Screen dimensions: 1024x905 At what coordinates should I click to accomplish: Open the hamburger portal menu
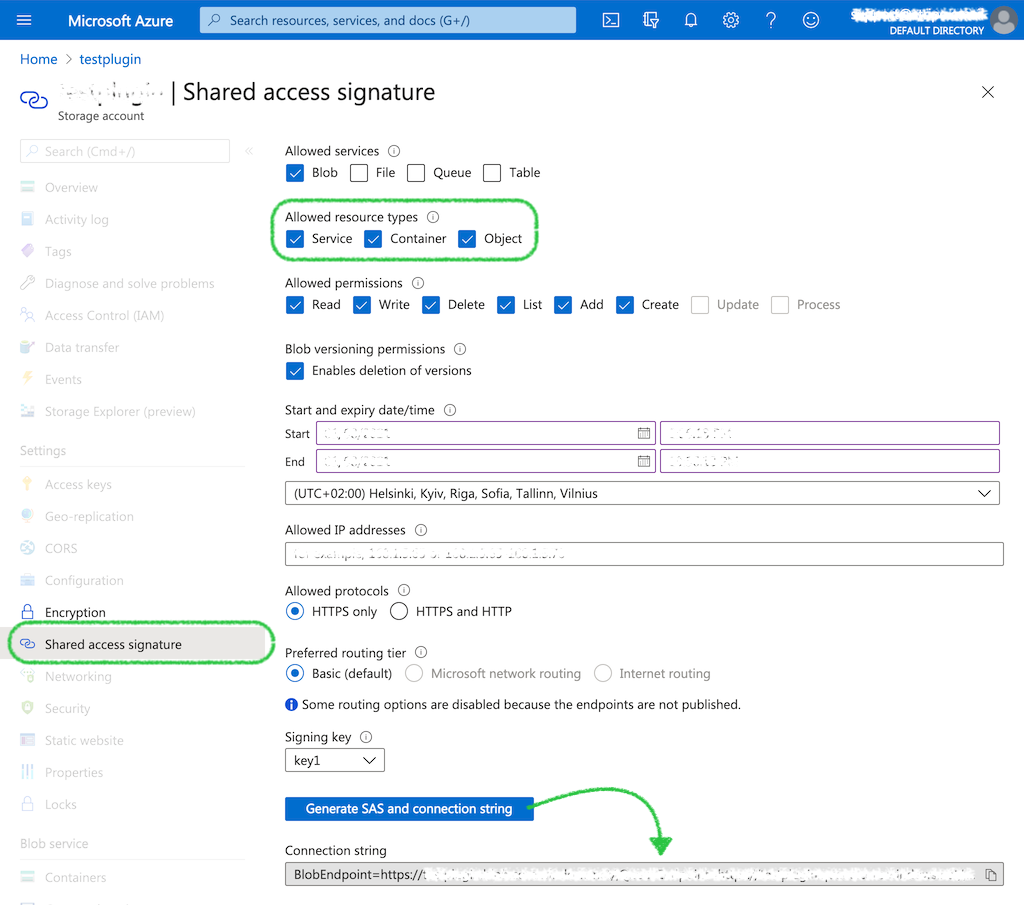pyautogui.click(x=25, y=20)
